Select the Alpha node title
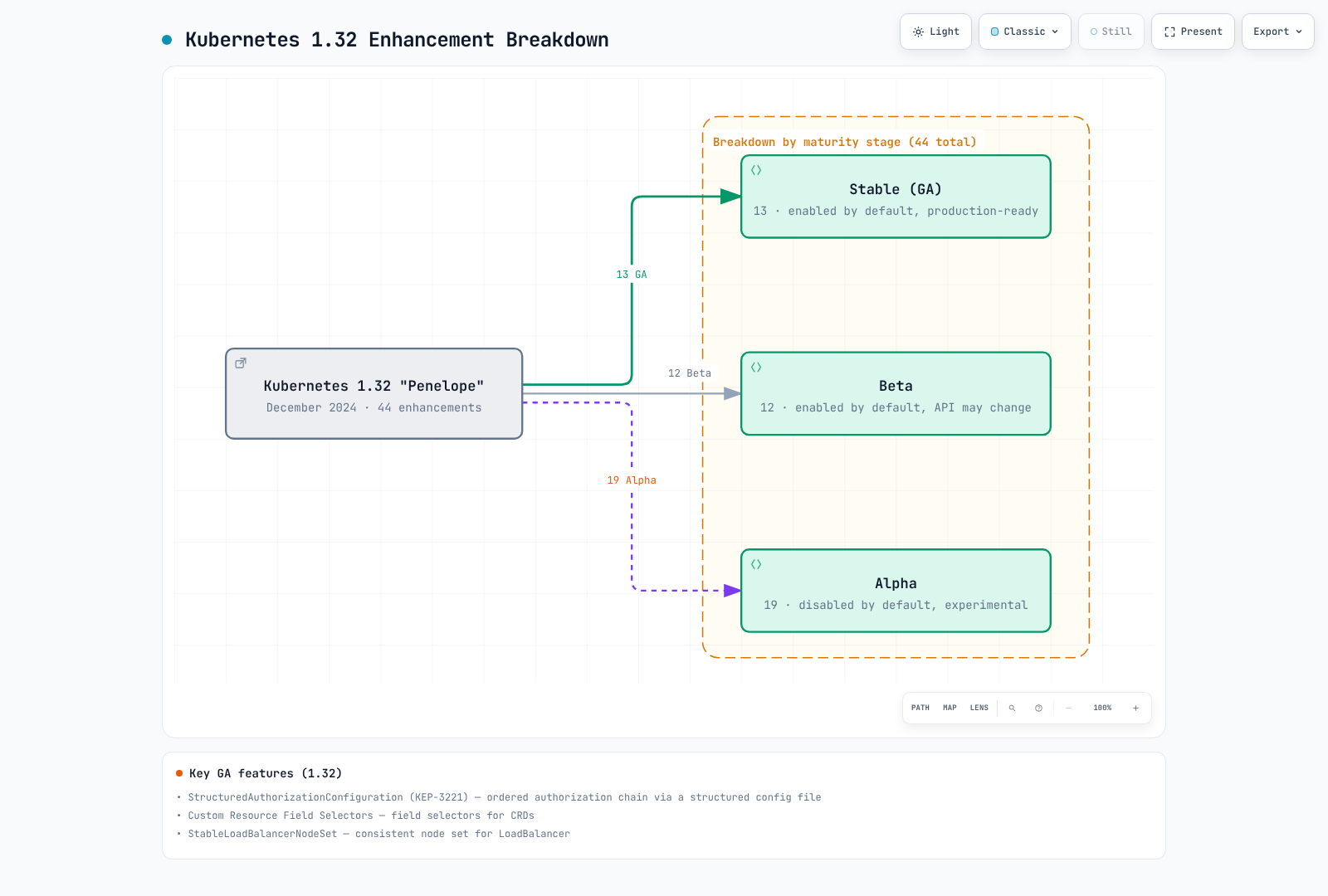Image resolution: width=1328 pixels, height=896 pixels. tap(896, 583)
